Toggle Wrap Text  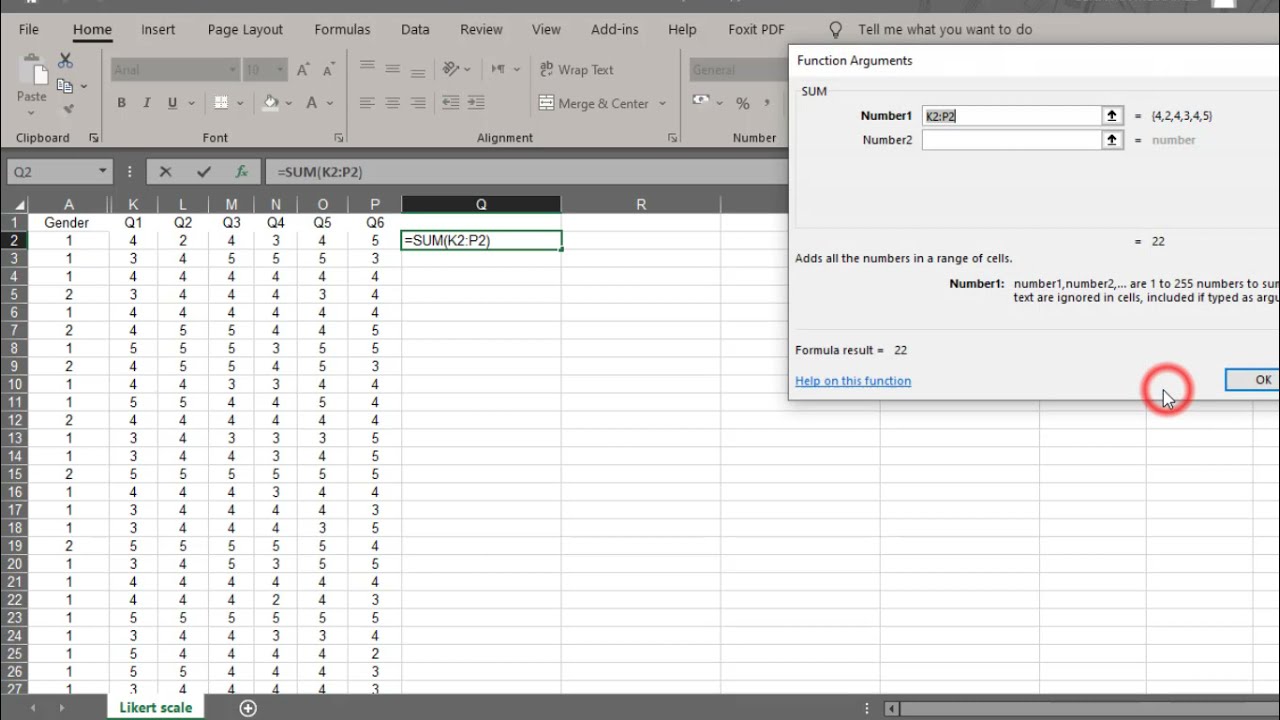coord(576,69)
